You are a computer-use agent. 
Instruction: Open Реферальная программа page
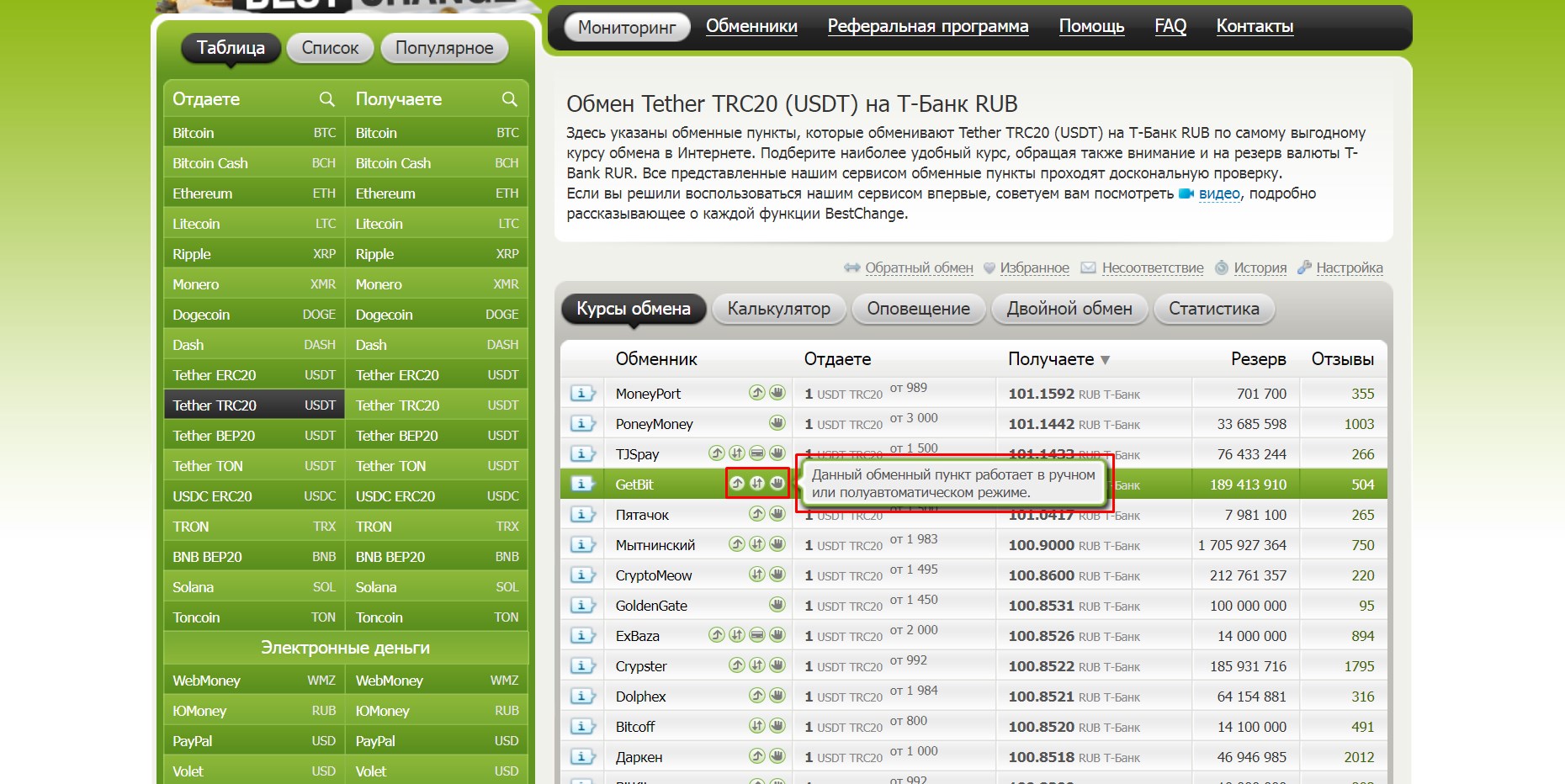point(928,26)
